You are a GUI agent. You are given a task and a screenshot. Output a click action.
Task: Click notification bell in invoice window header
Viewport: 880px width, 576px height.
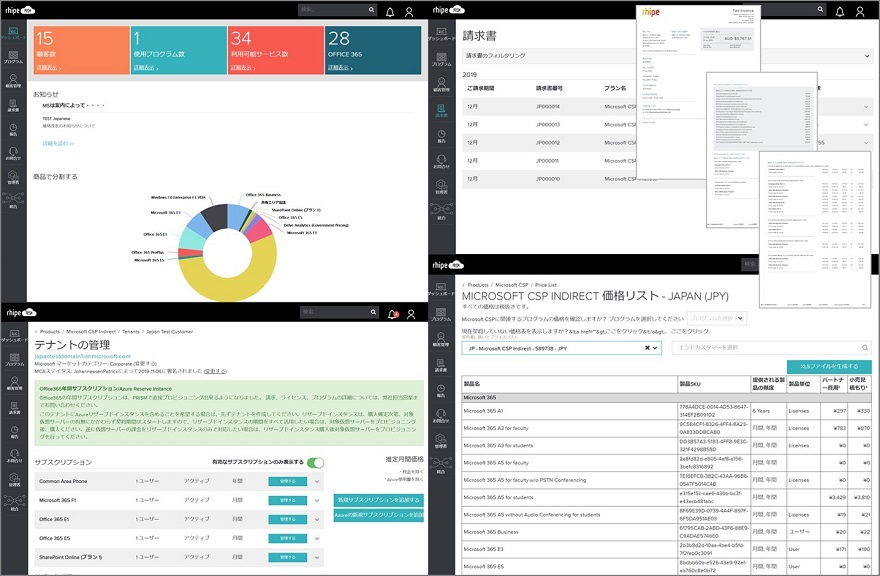coord(840,11)
